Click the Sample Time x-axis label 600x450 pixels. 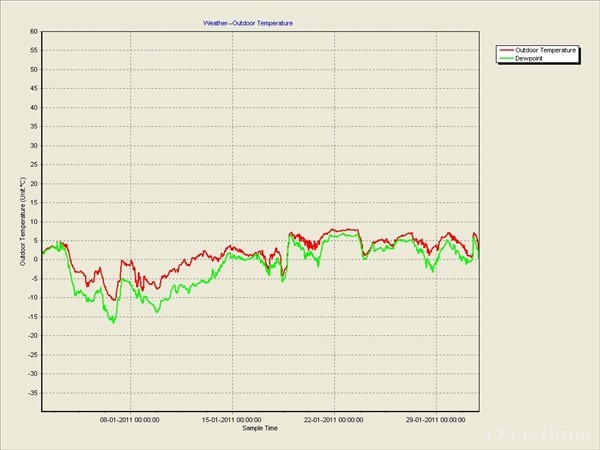260,428
